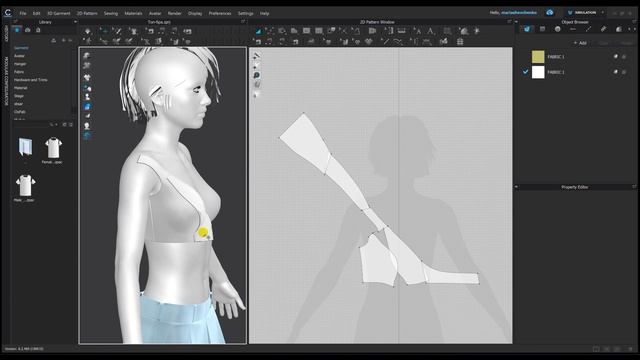Select the large A text tool in 2D toolbar

(430, 31)
